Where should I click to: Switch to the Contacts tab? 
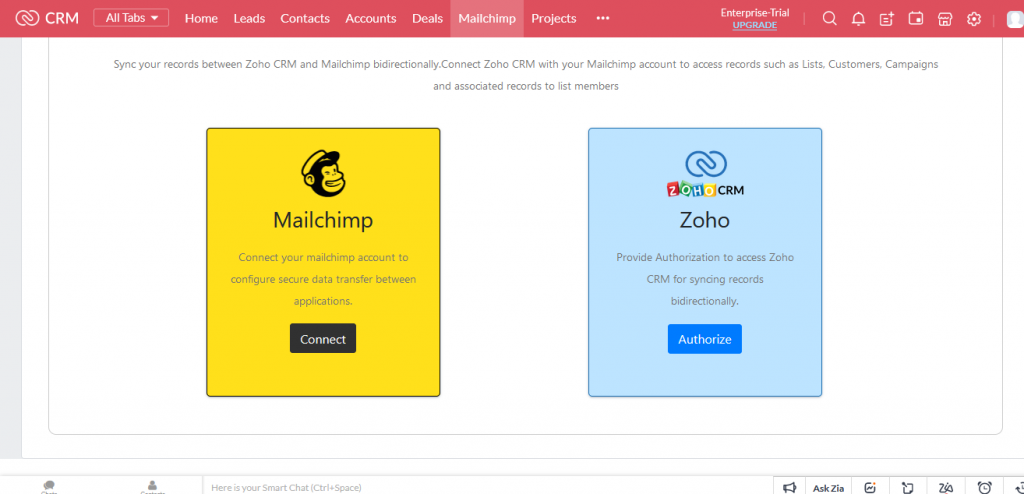[x=305, y=18]
